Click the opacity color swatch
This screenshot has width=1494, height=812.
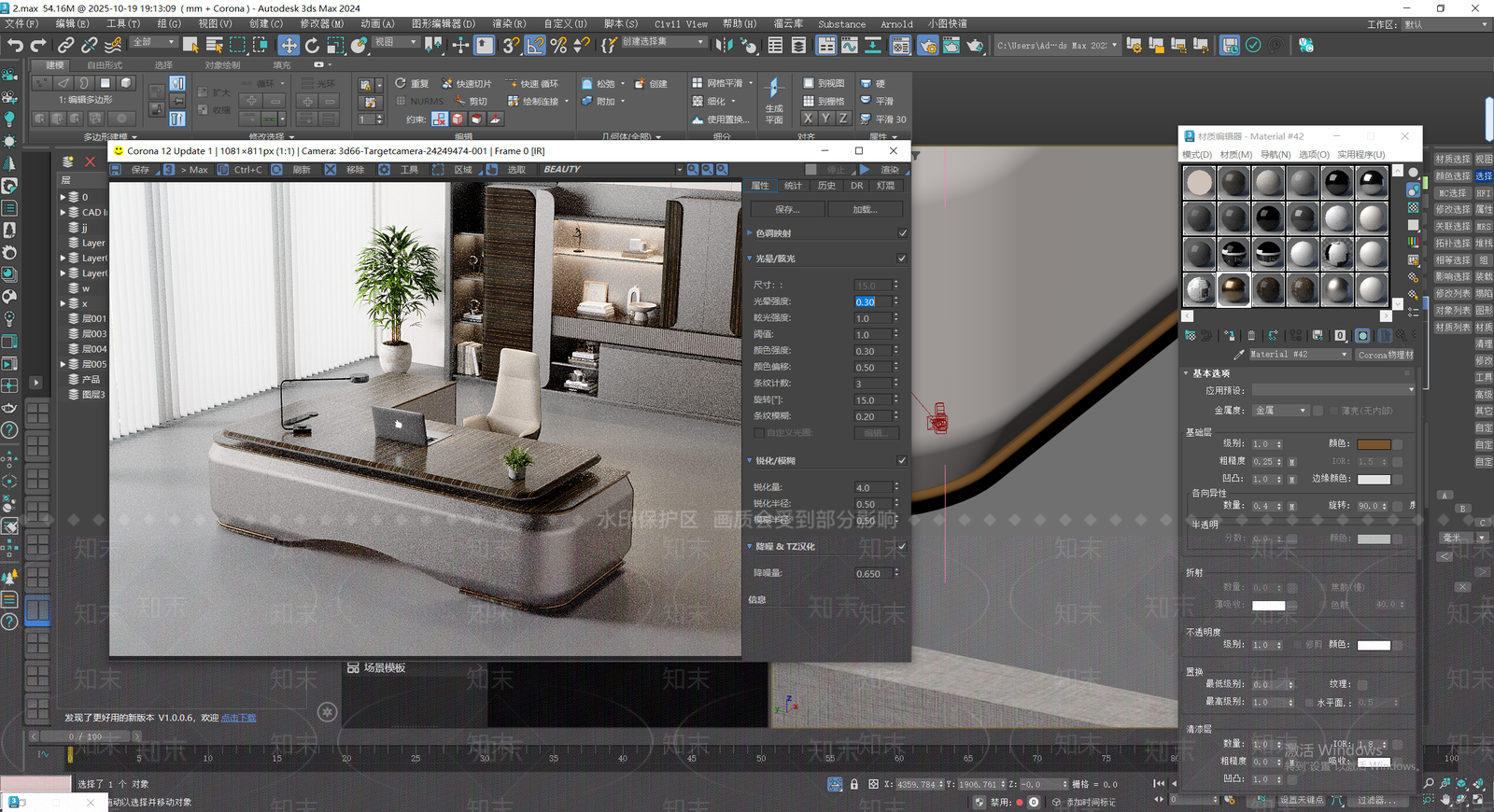(x=1374, y=645)
